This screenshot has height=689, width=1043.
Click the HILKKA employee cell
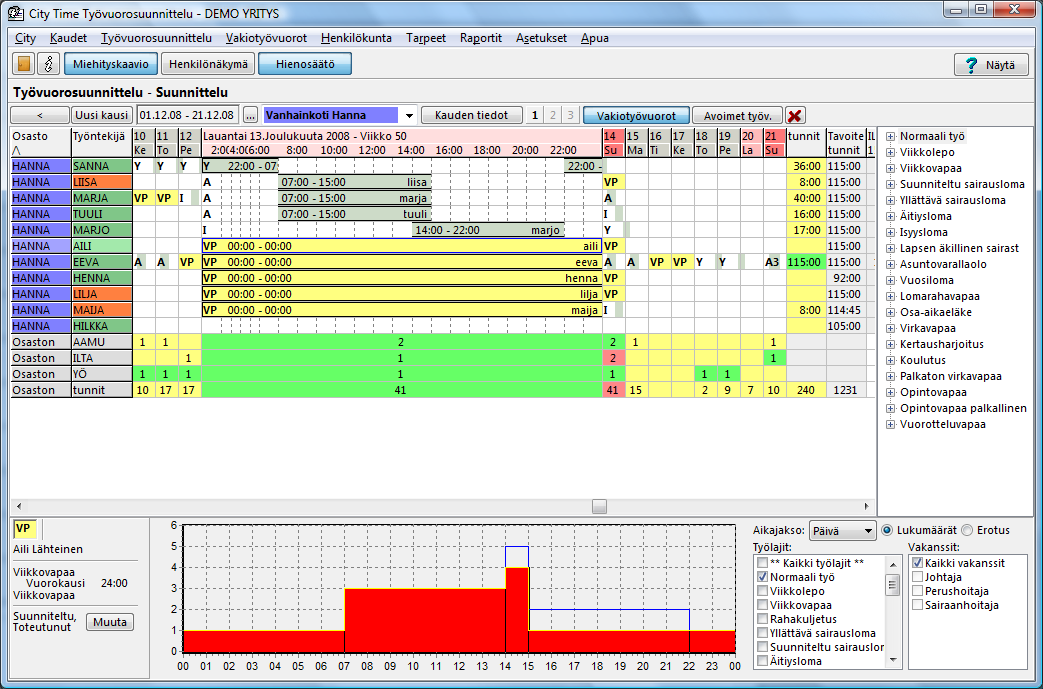[102, 326]
